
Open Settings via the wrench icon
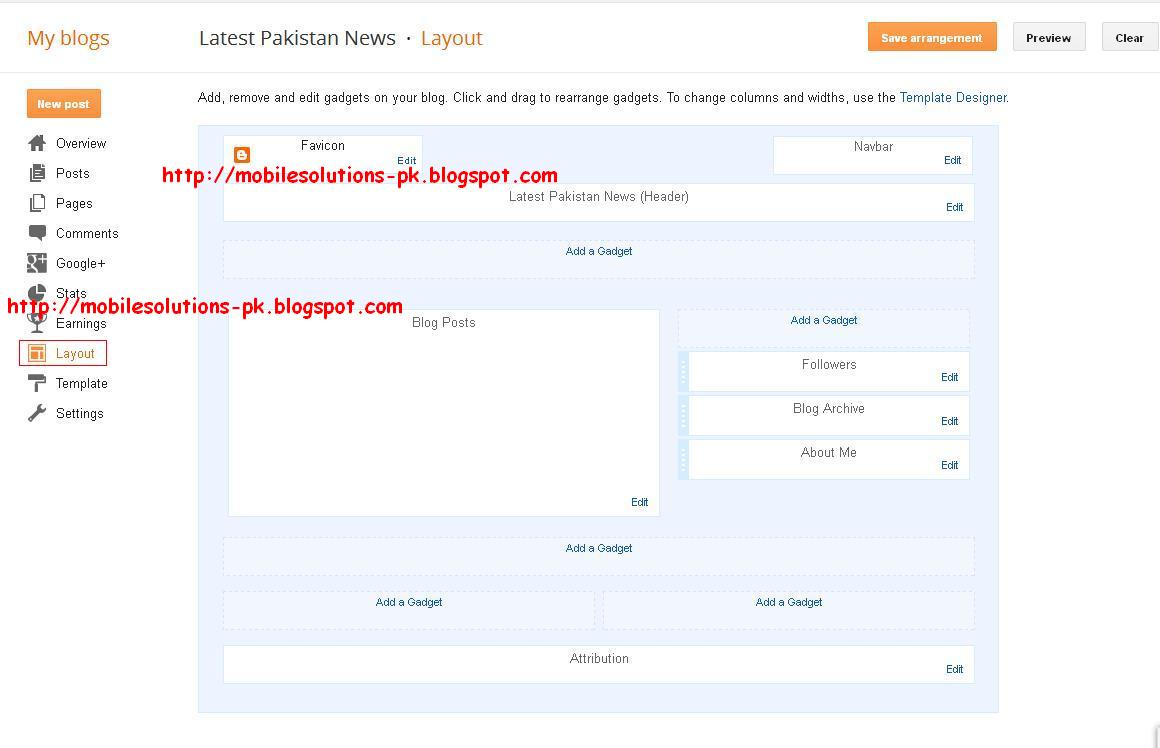click(36, 413)
